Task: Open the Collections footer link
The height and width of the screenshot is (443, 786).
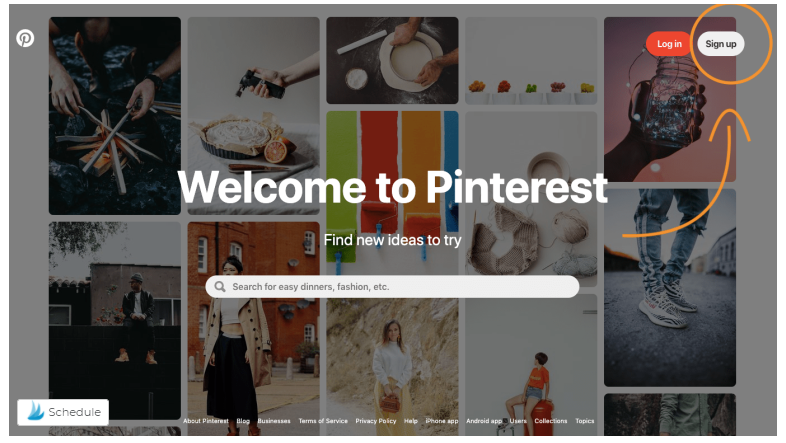Action: point(550,421)
